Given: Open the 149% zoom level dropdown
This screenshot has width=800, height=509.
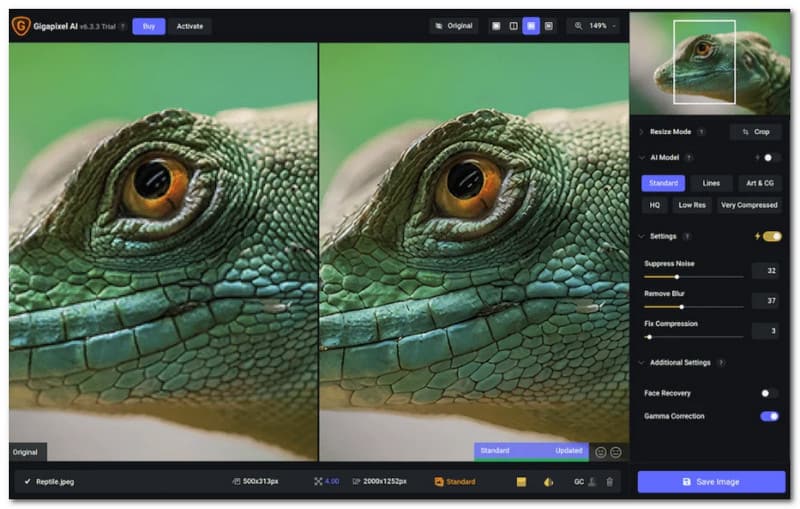Looking at the screenshot, I should tap(602, 26).
